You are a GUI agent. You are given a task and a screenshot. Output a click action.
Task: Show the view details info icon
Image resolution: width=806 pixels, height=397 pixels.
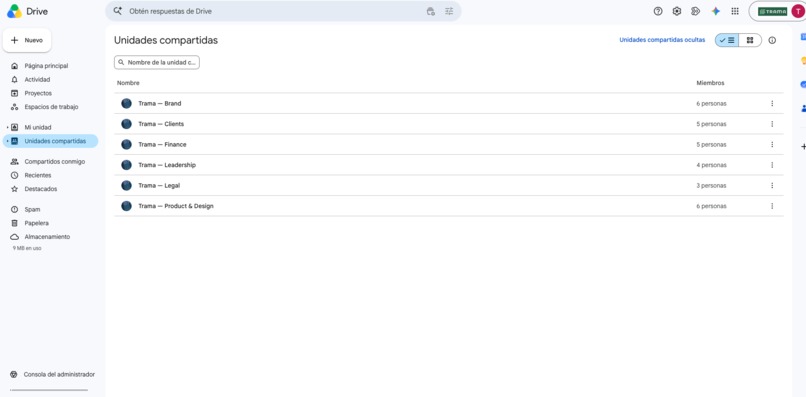point(772,40)
